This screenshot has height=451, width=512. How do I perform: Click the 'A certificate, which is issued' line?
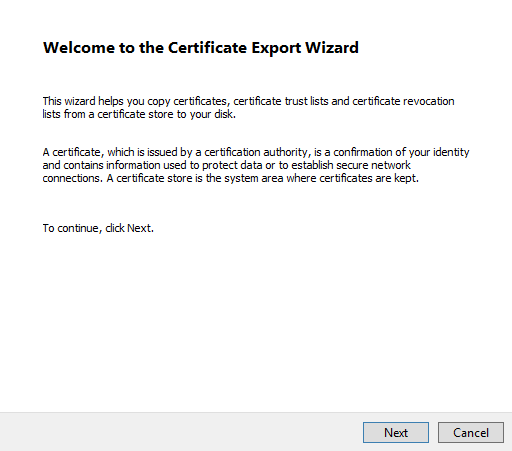pos(256,152)
